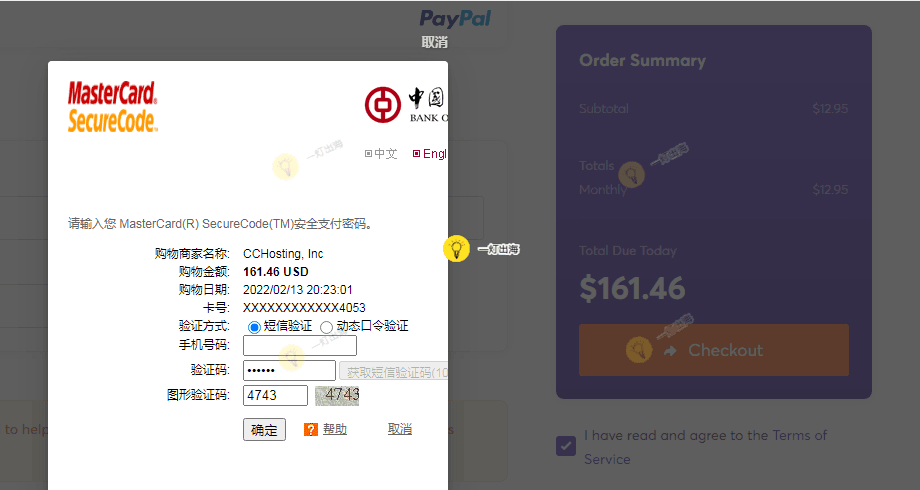Click the yellow lightbulb watermark icon
The width and height of the screenshot is (920, 490).
(x=456, y=249)
